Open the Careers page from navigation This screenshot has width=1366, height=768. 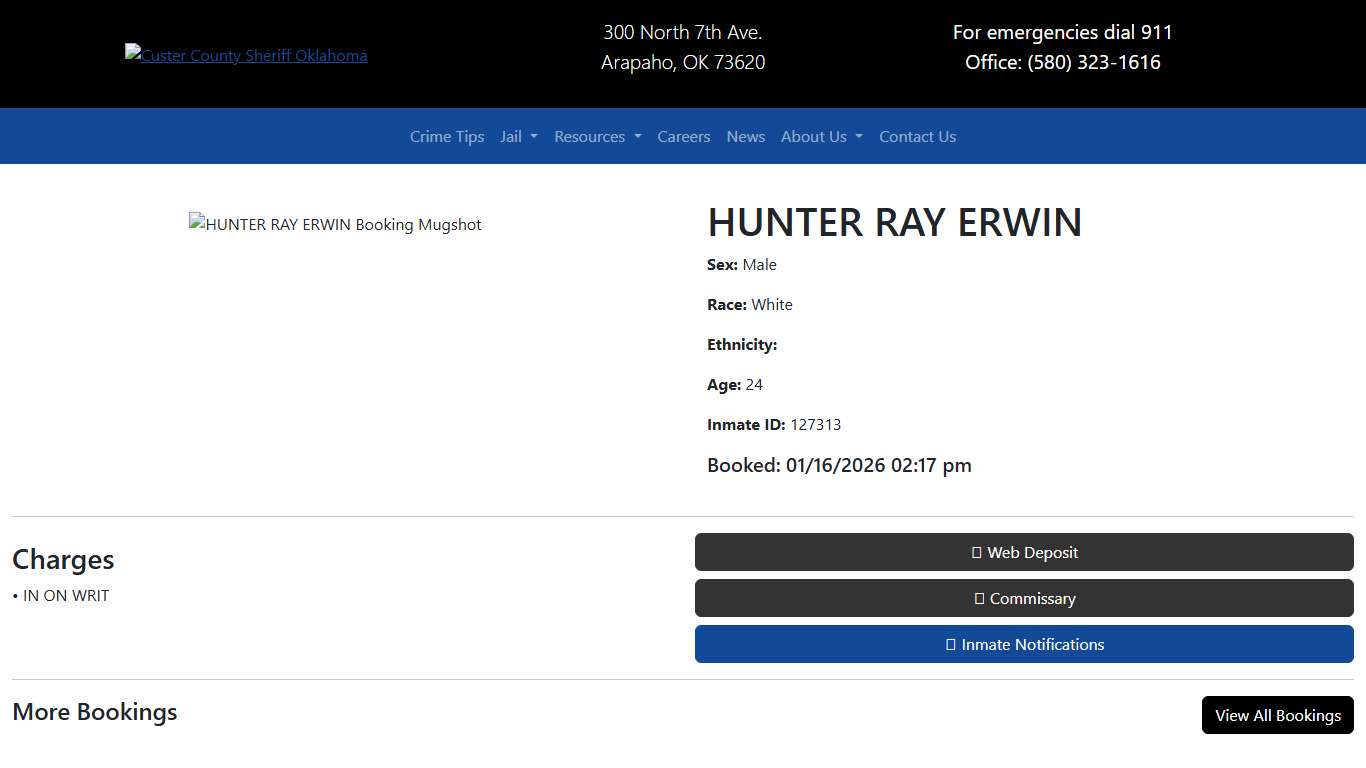click(x=683, y=136)
